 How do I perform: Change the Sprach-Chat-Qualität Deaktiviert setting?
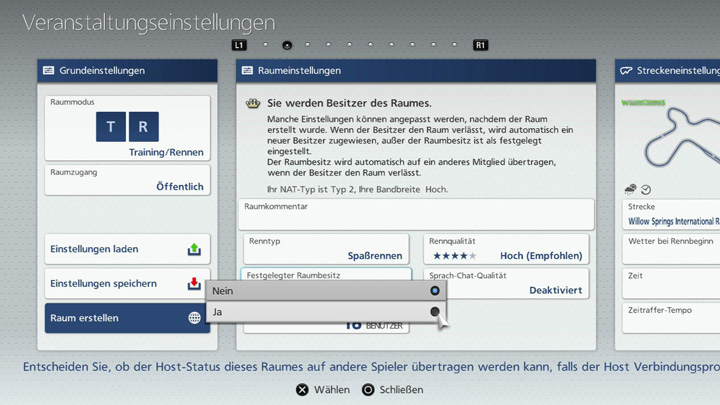coord(505,283)
